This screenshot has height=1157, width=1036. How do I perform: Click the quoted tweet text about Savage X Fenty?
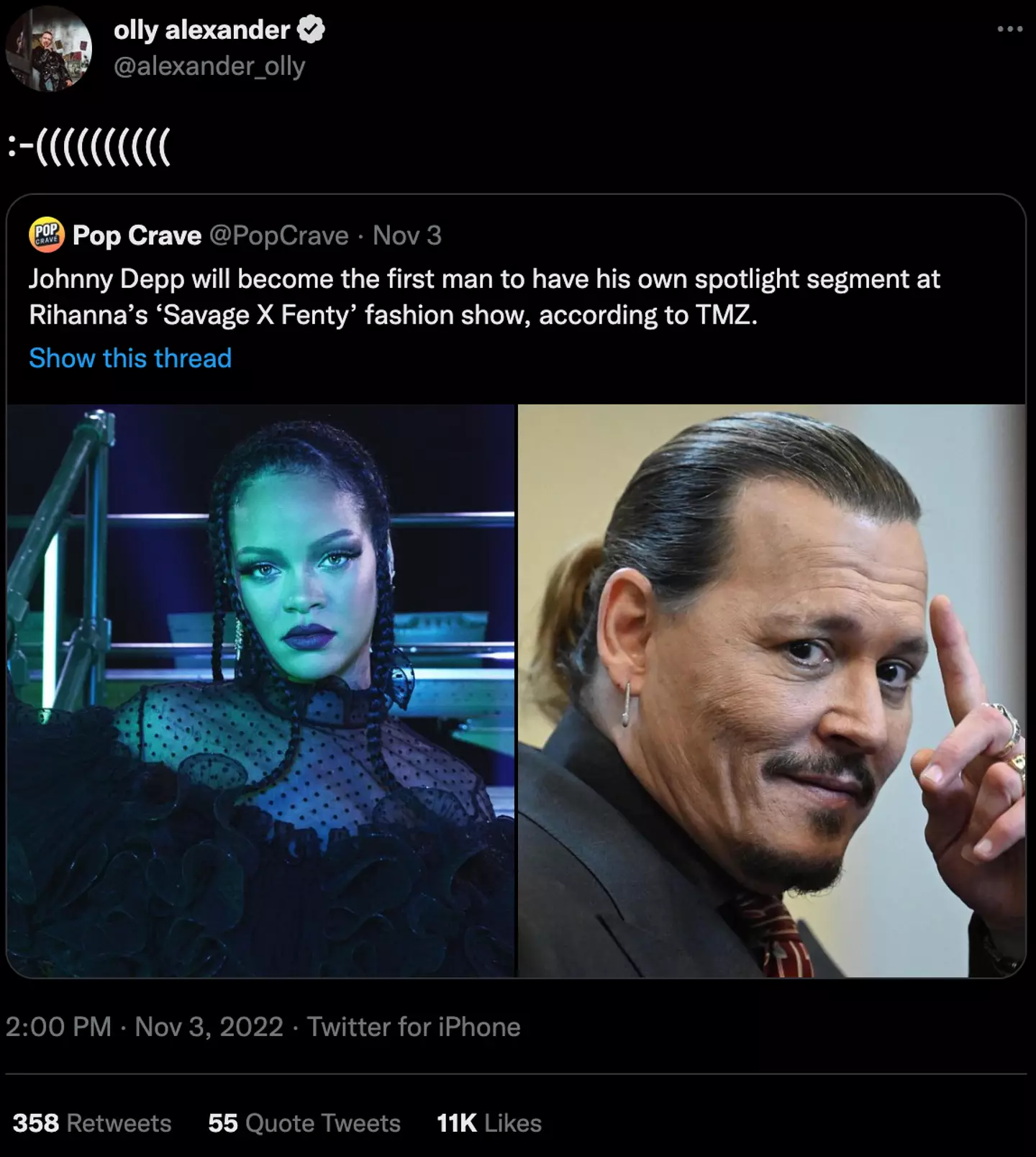tap(484, 296)
